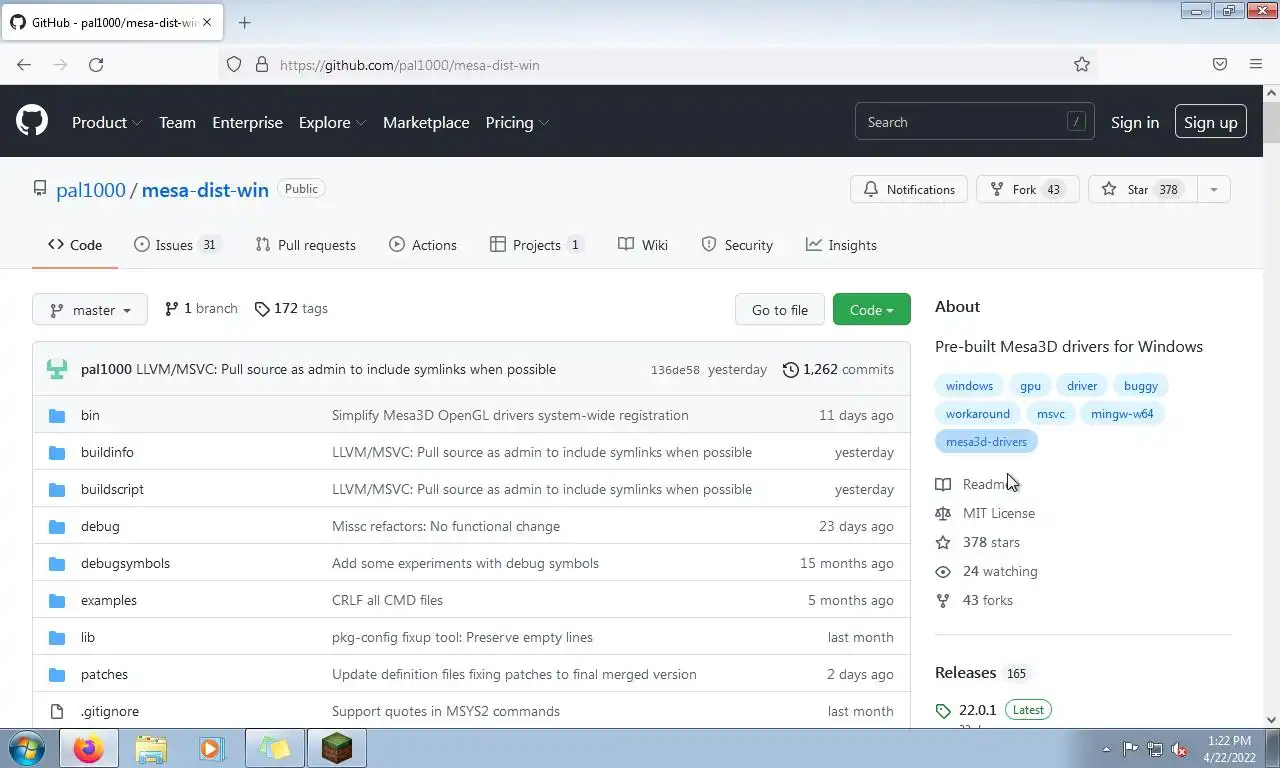The height and width of the screenshot is (768, 1280).
Task: Expand the Product menu
Action: pos(107,122)
